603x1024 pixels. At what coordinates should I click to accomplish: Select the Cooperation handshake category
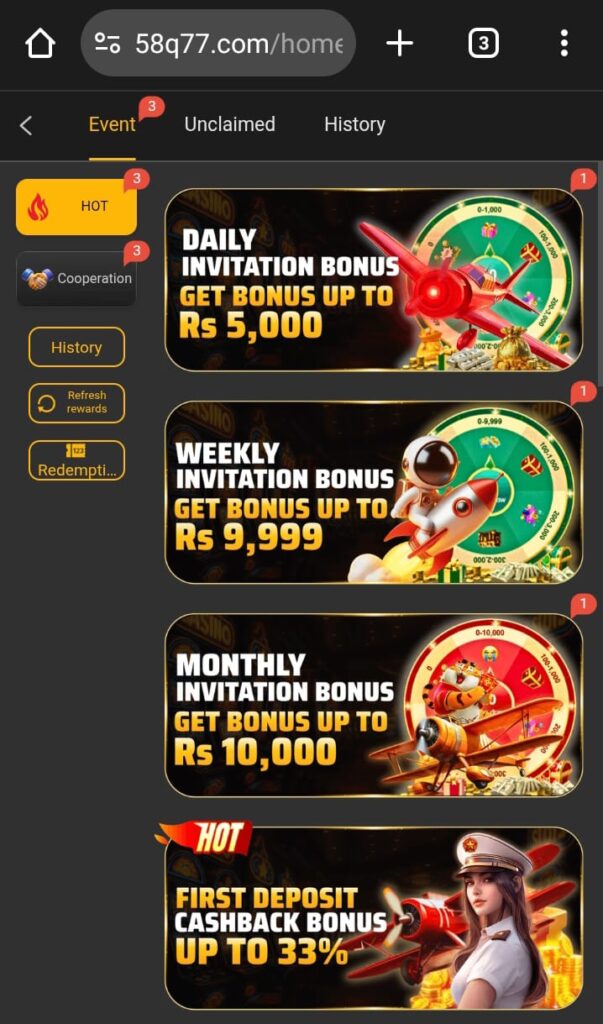click(76, 279)
